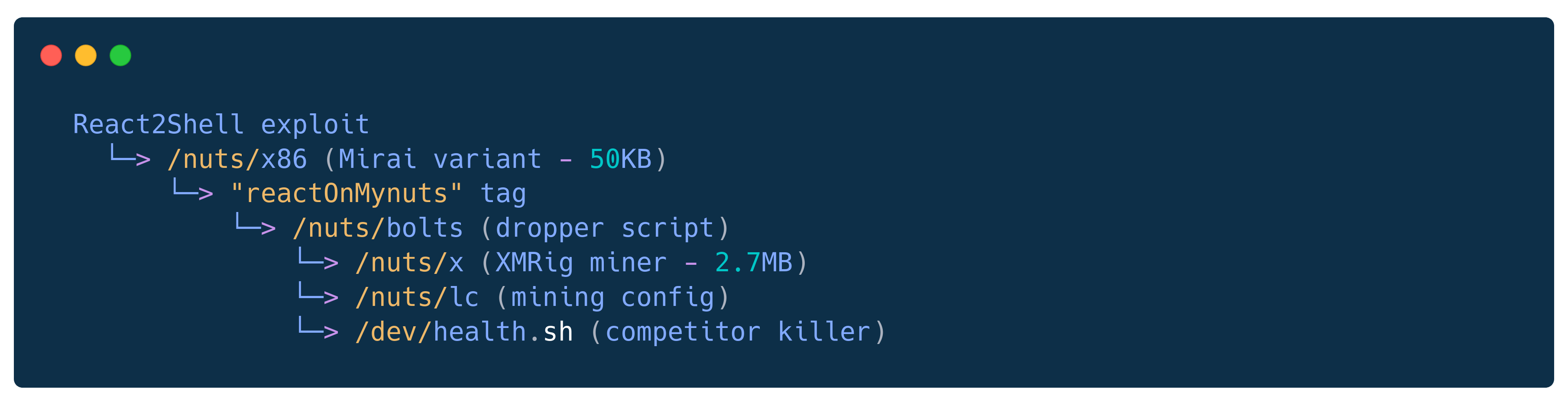Select the /nuts/x86 path
Viewport: 1568px width, 405px height.
(237, 159)
